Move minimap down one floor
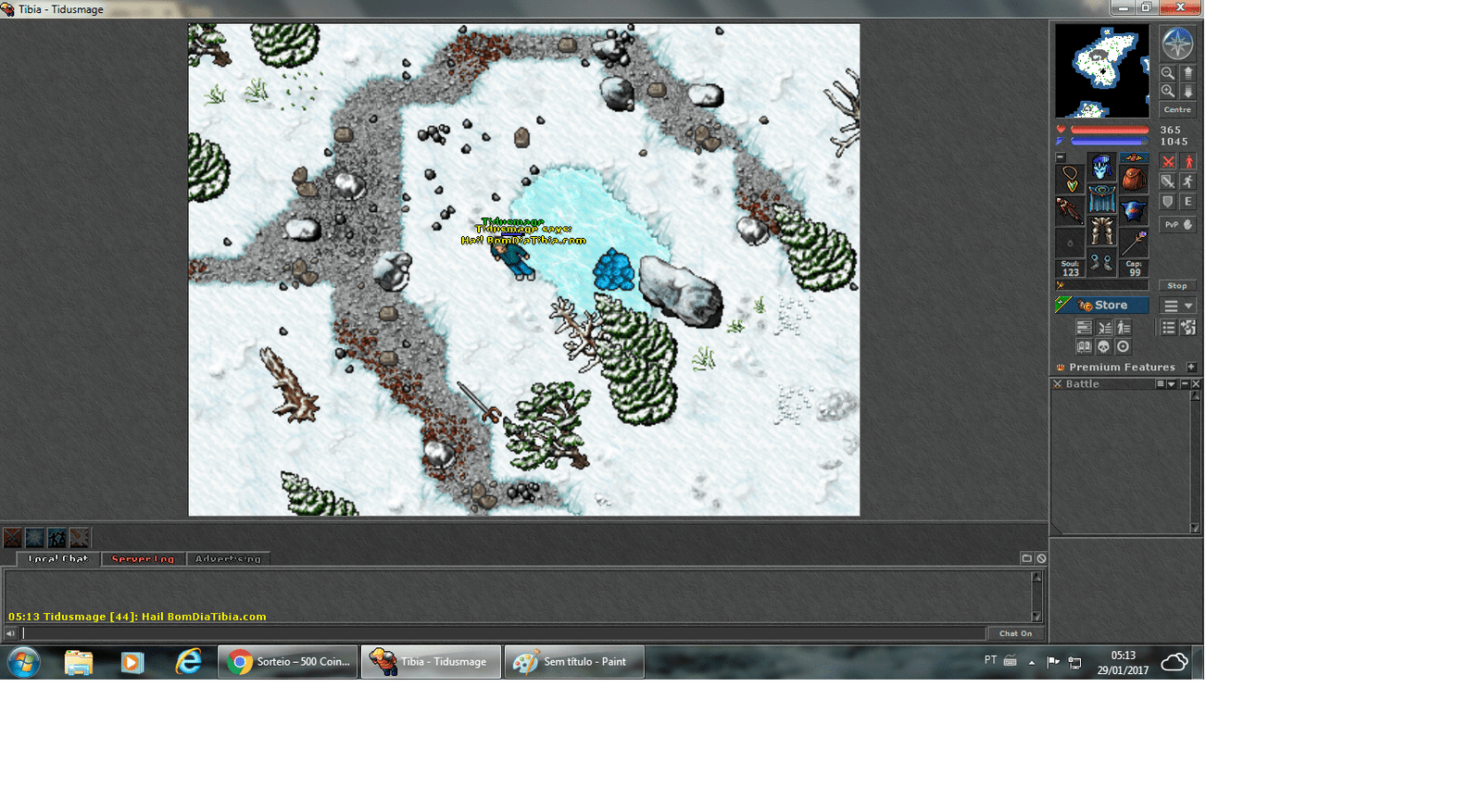The image size is (1482, 812). click(1187, 91)
